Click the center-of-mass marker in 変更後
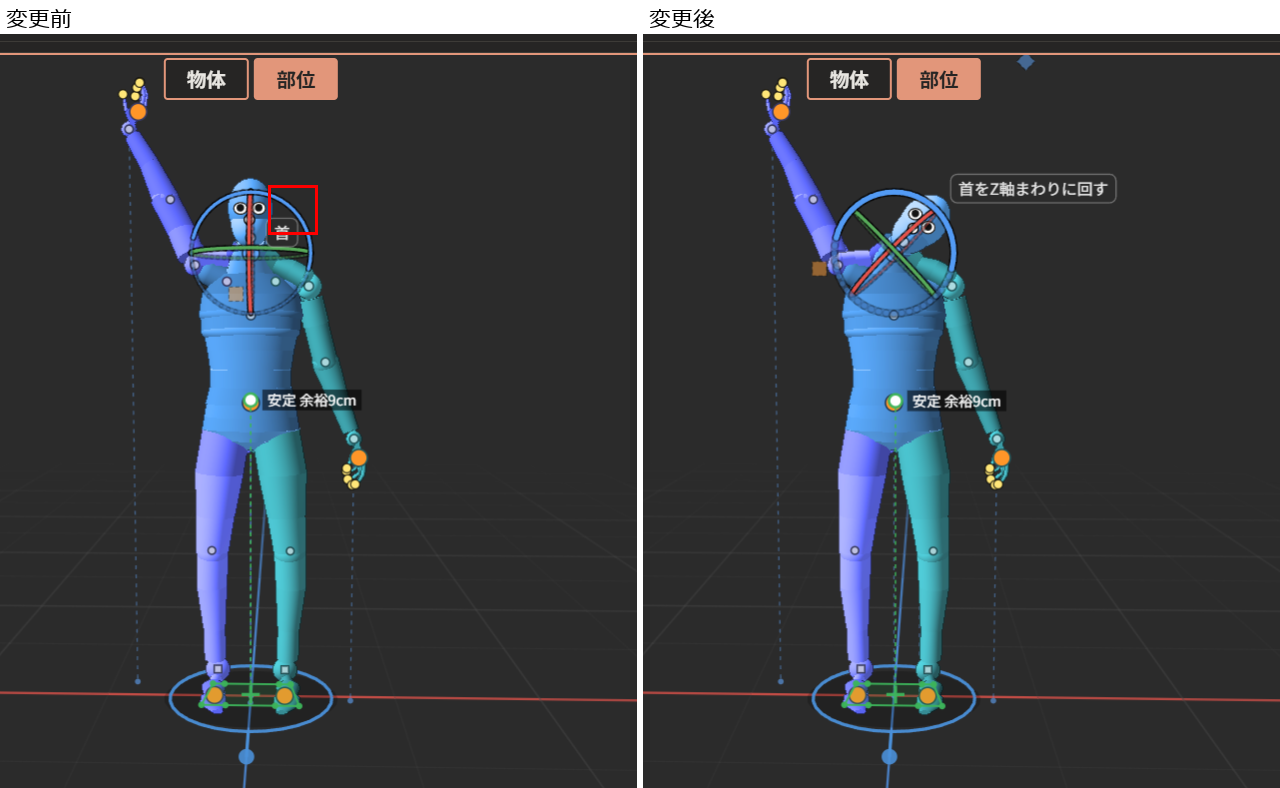The width and height of the screenshot is (1280, 788). (x=894, y=402)
